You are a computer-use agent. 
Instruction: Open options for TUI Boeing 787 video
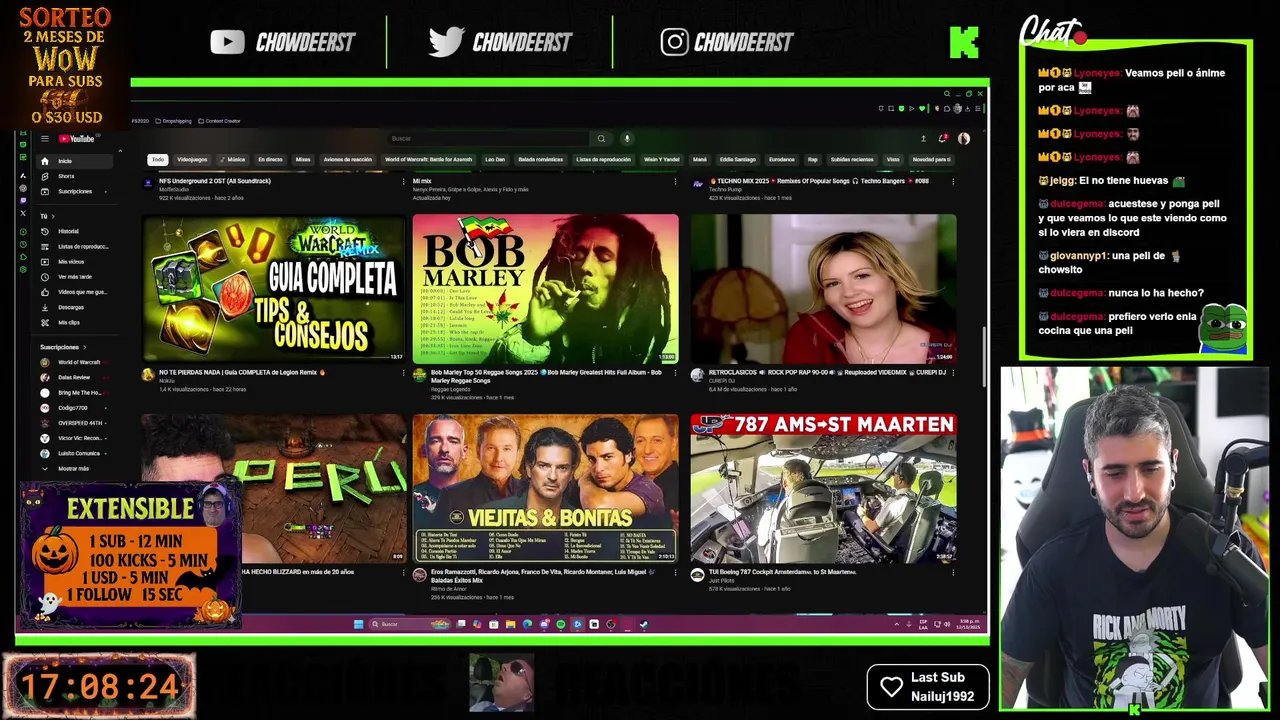click(953, 573)
